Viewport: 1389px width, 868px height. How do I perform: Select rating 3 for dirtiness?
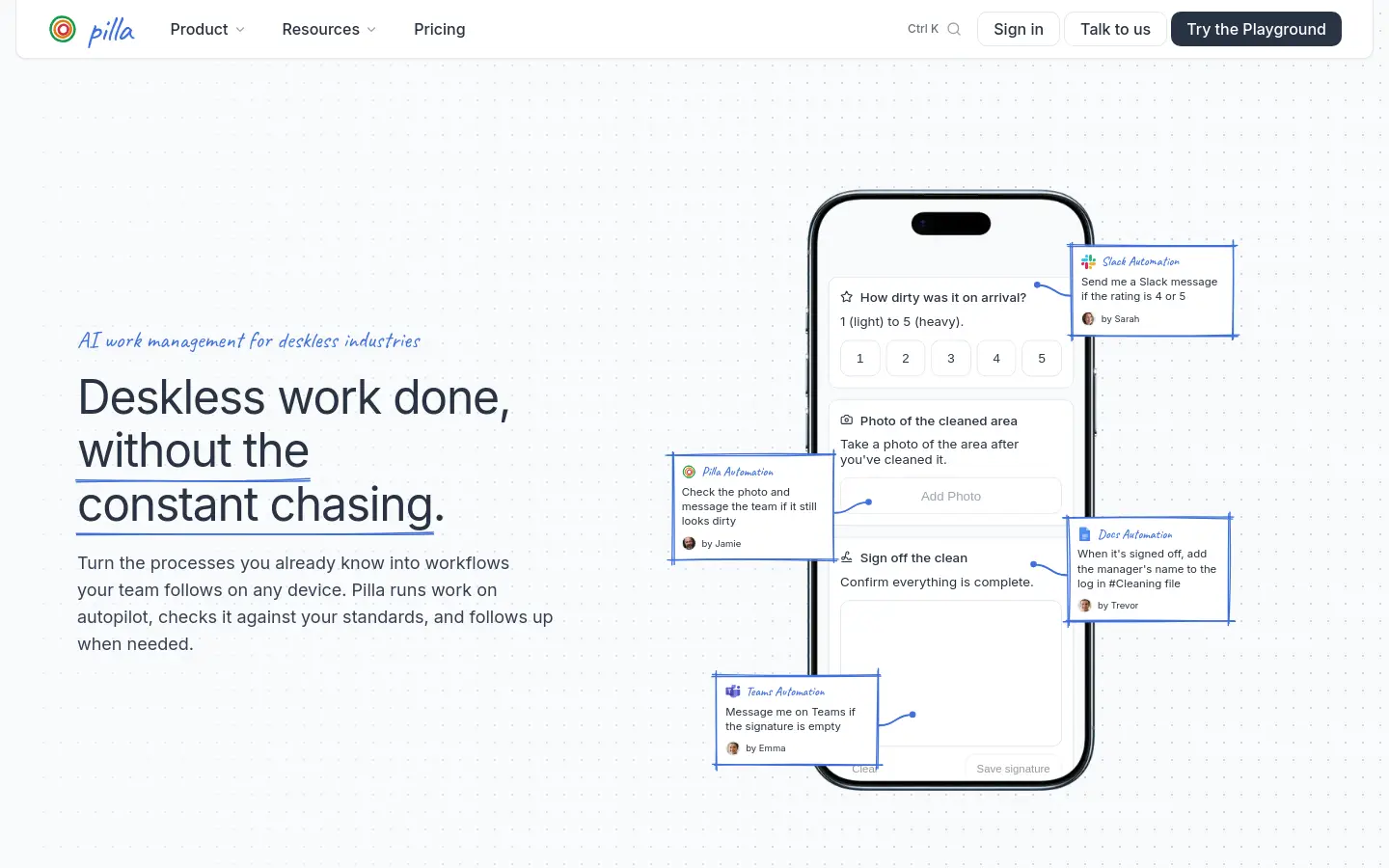[951, 359]
